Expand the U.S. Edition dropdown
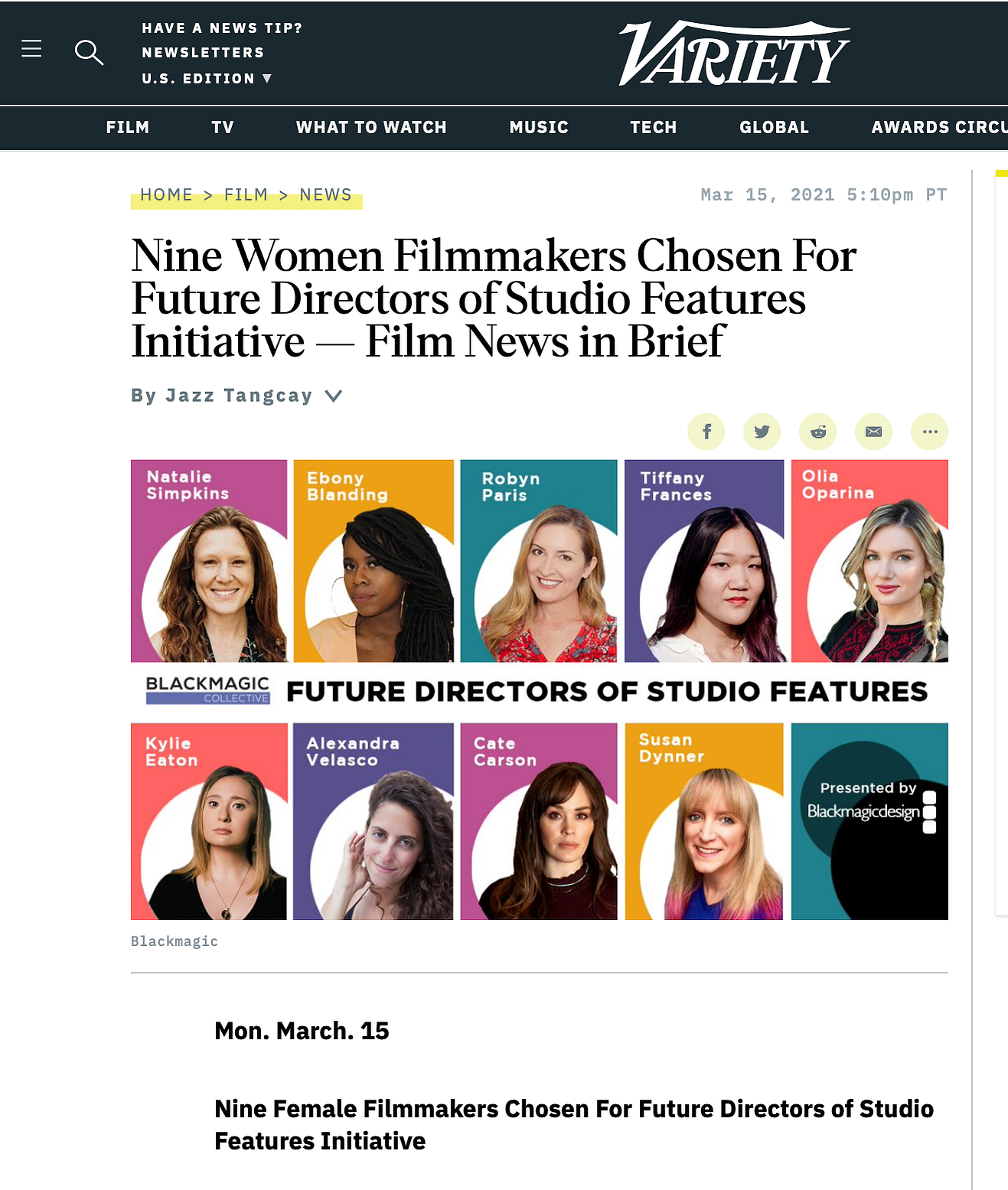 coord(207,78)
